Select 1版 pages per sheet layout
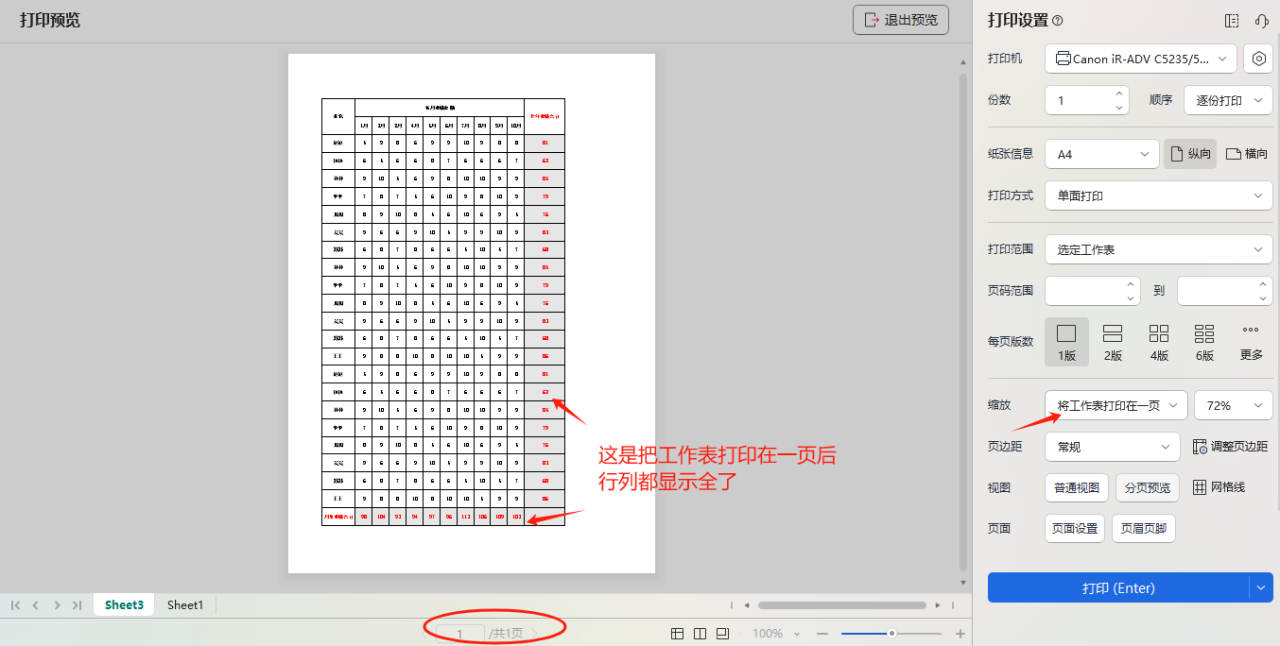Image resolution: width=1280 pixels, height=646 pixels. (x=1066, y=341)
